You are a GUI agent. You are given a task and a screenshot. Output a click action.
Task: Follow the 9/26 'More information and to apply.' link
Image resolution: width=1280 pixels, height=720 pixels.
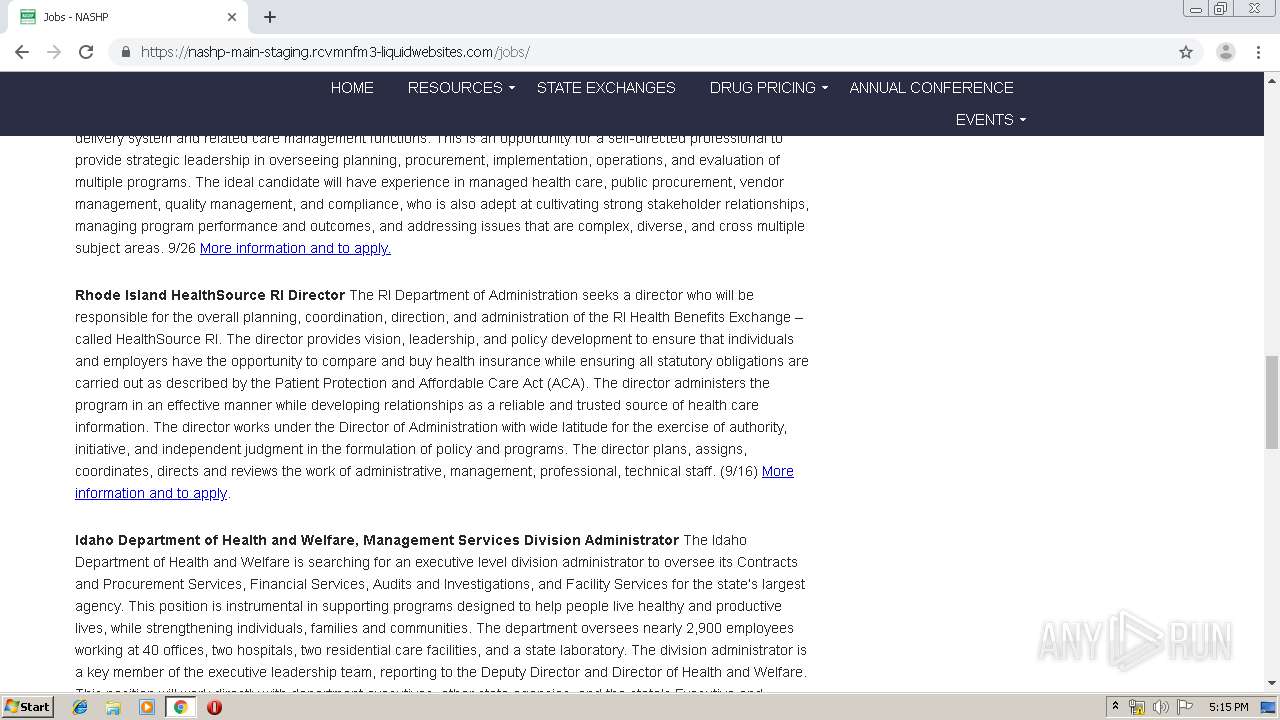[295, 248]
